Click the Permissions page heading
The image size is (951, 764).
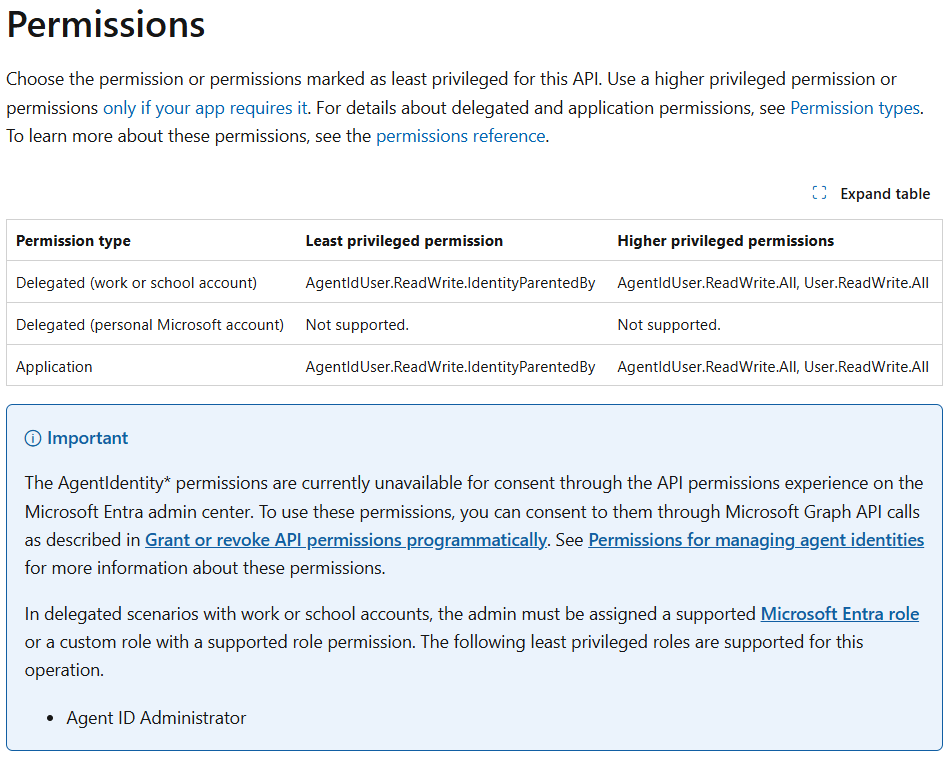click(106, 25)
